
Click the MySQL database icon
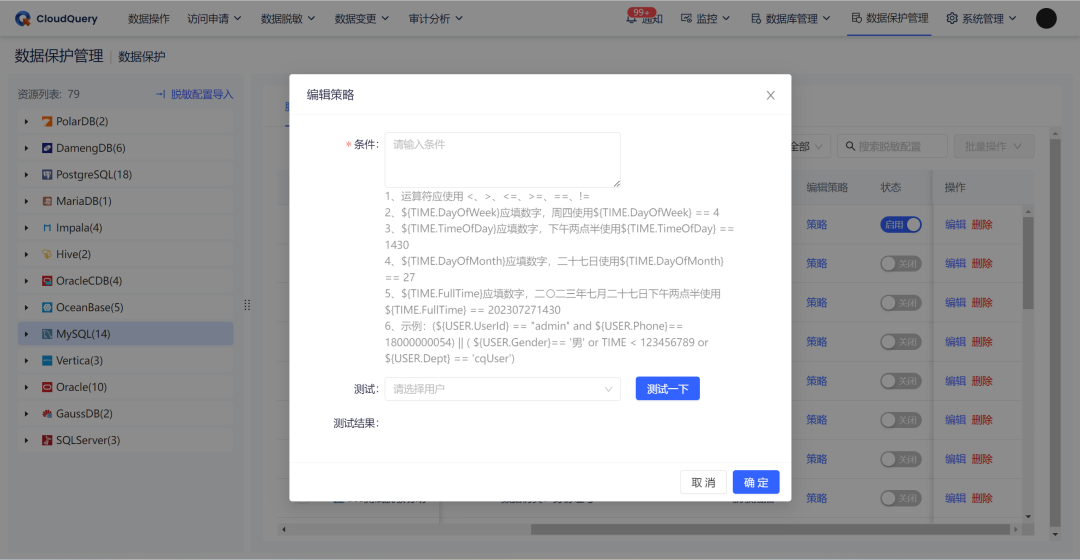47,334
